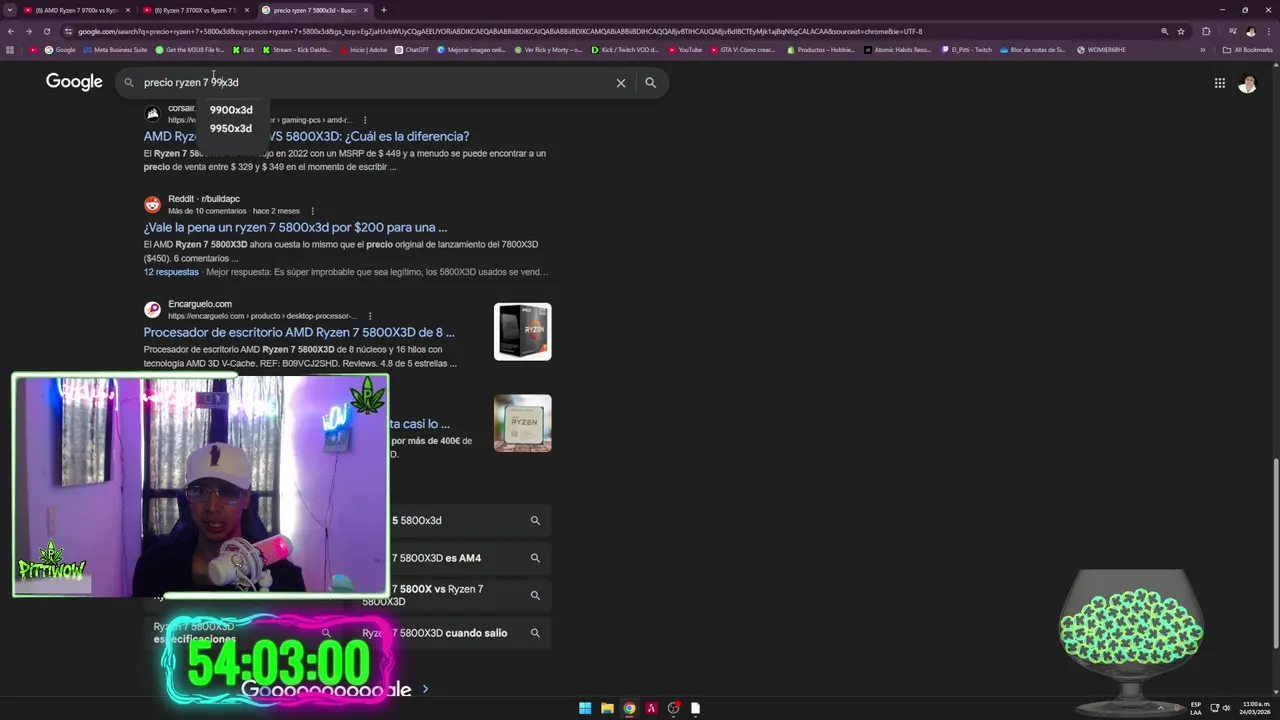Open El_Pitti - Twitch bookmark
Screen dimensions: 1280x720
(967, 49)
